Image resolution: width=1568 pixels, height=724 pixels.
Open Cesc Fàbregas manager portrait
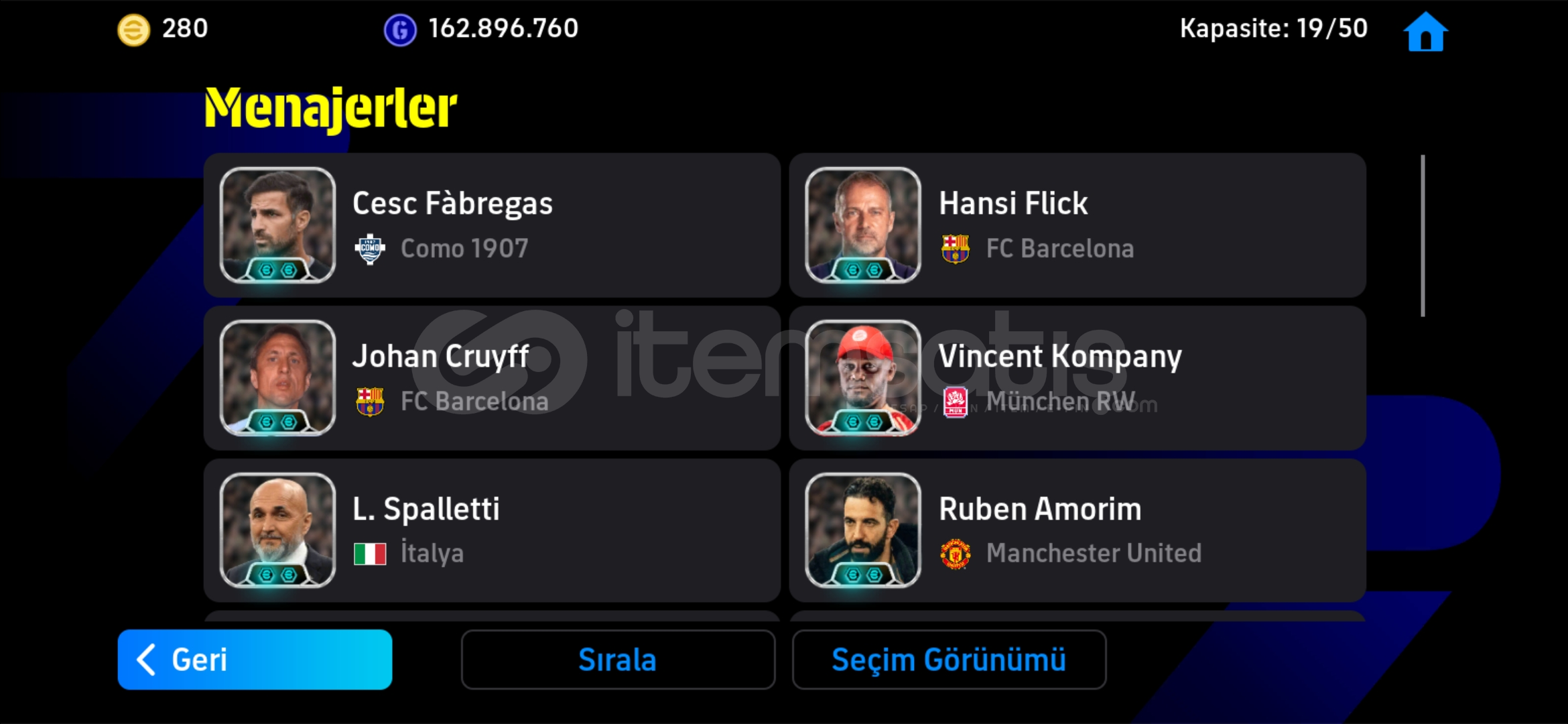click(x=277, y=225)
